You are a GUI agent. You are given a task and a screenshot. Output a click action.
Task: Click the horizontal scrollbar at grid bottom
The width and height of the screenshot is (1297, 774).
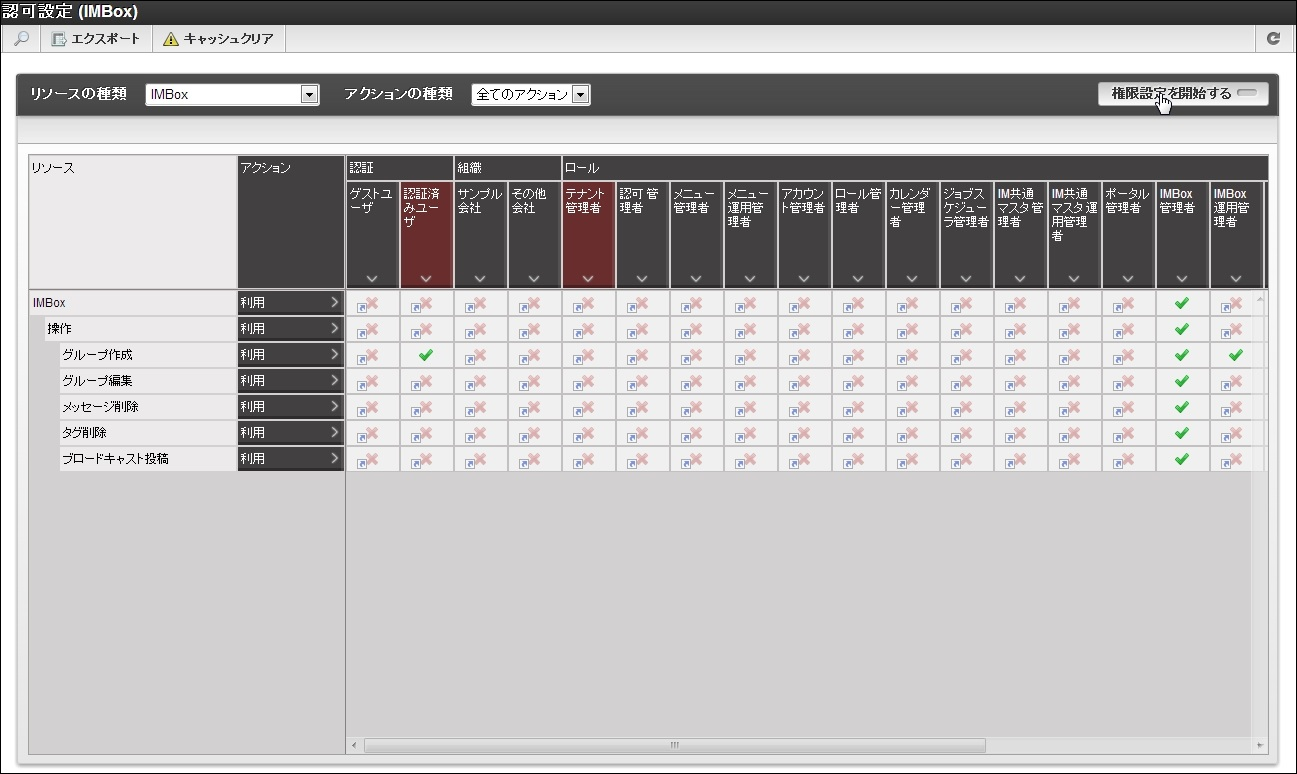point(674,746)
